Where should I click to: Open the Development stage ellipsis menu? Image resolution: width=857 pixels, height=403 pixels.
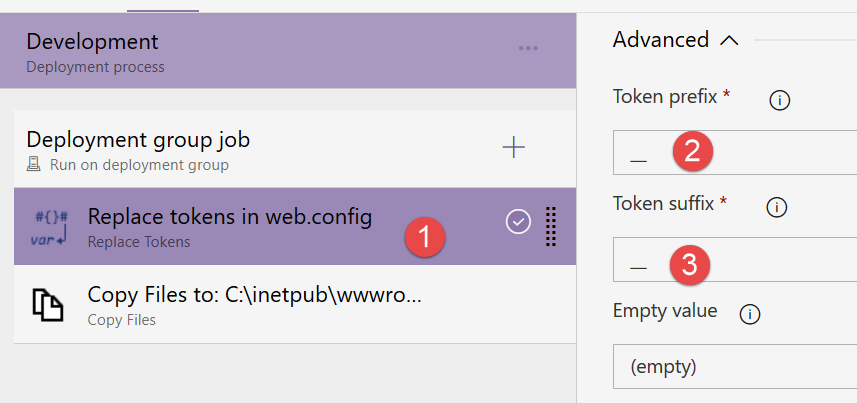528,48
